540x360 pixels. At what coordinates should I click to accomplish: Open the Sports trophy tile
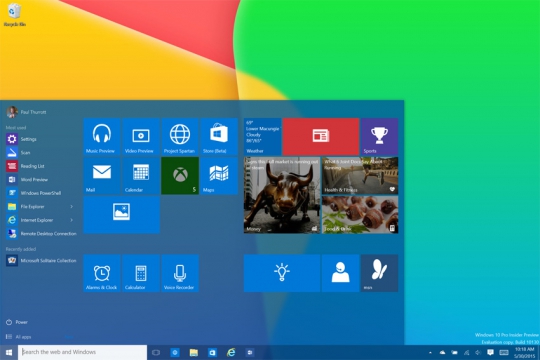379,137
